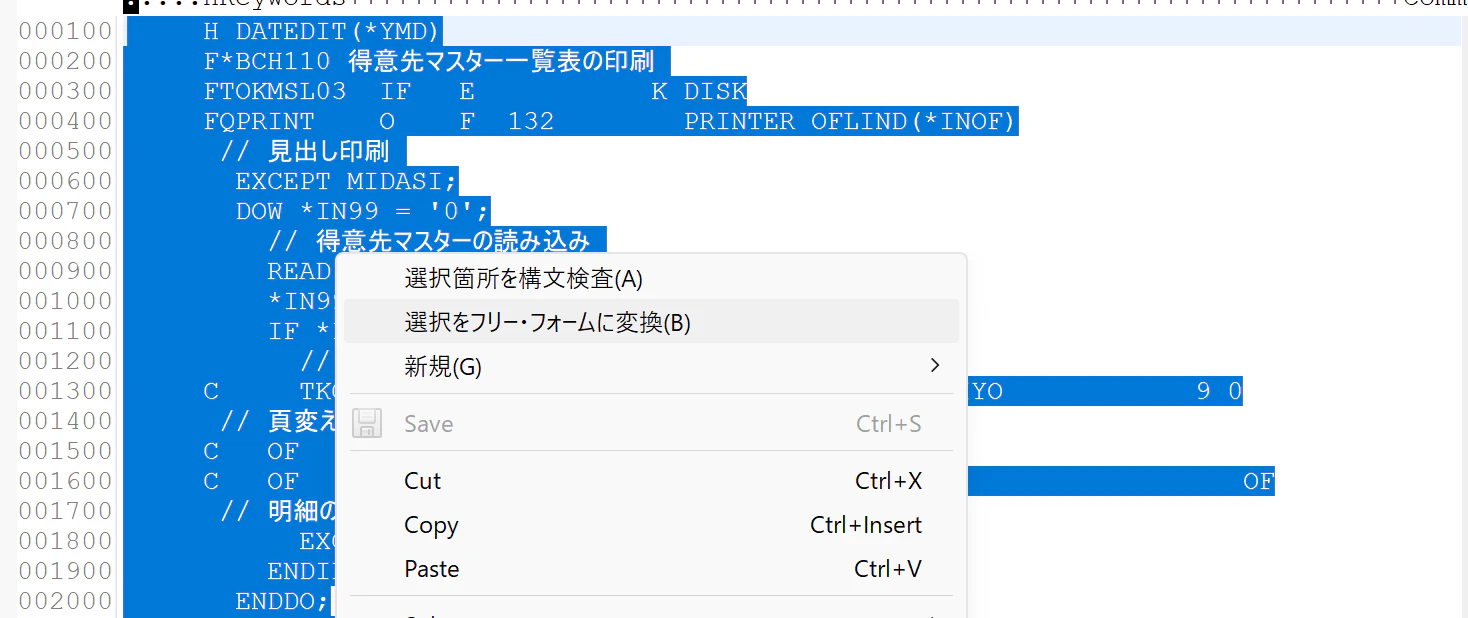Click the 9 0 result field text
The width and height of the screenshot is (1468, 618).
click(1219, 391)
